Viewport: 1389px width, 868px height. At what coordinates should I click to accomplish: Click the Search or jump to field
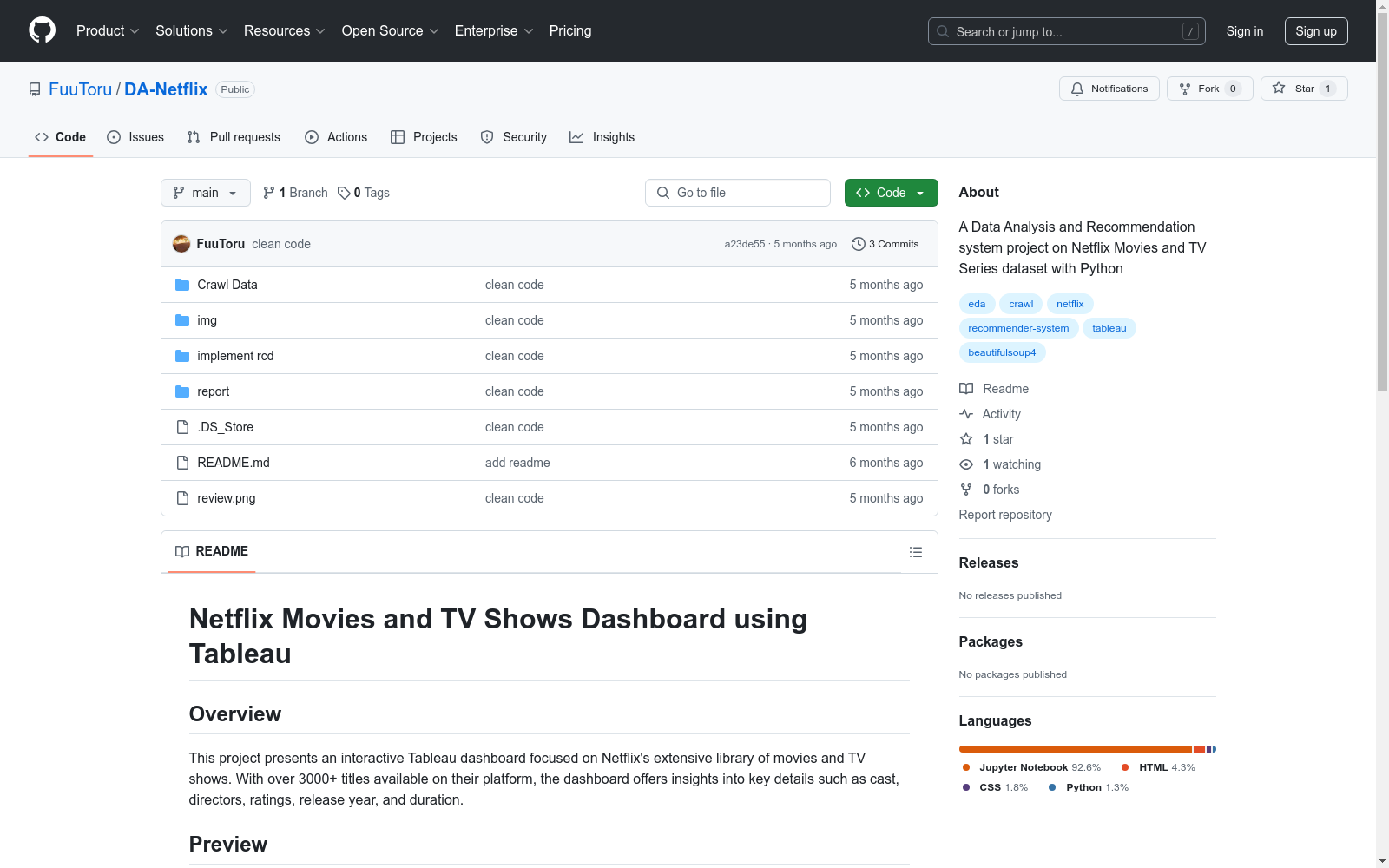click(x=1067, y=31)
